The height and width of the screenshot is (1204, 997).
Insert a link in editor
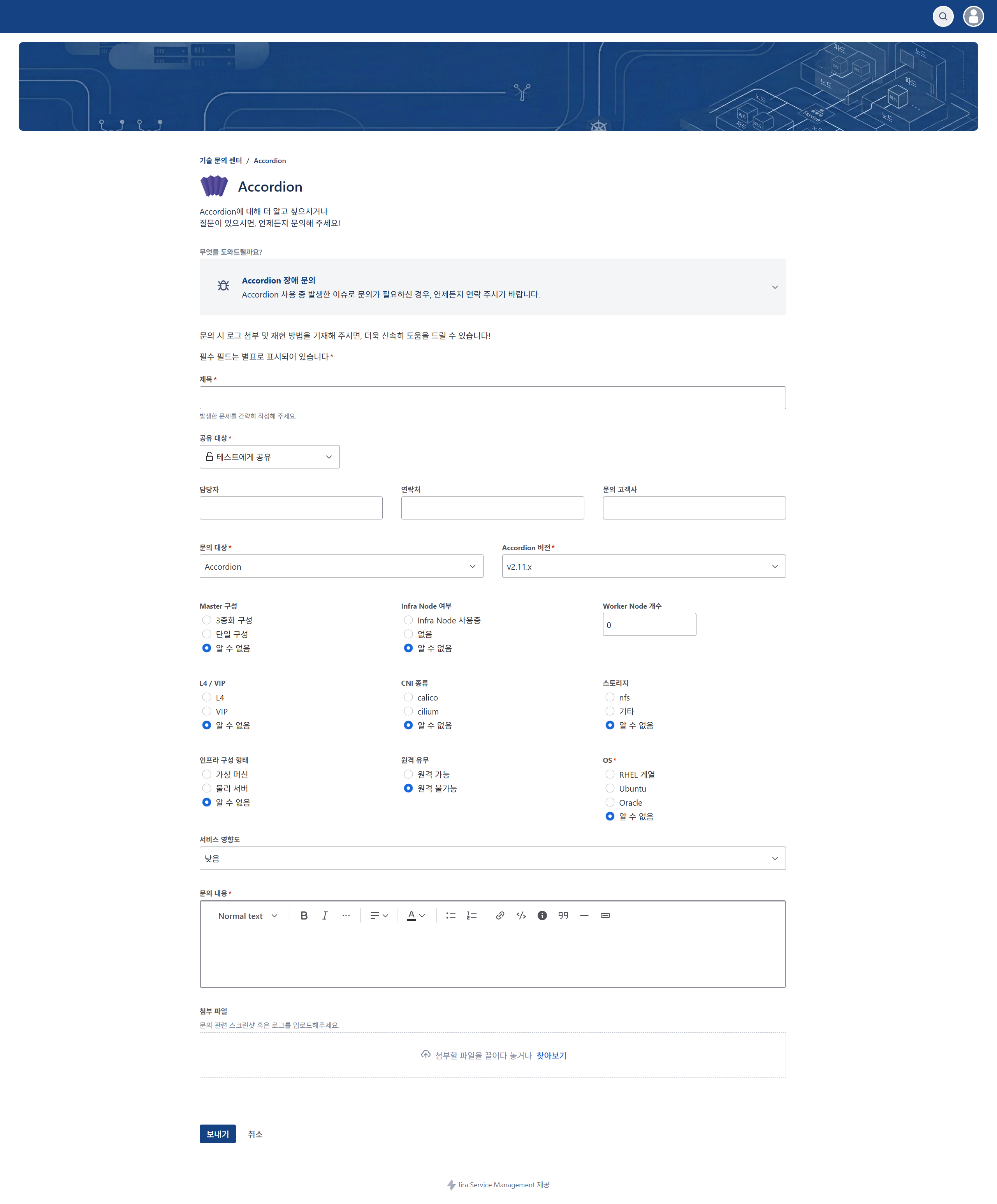click(x=500, y=915)
